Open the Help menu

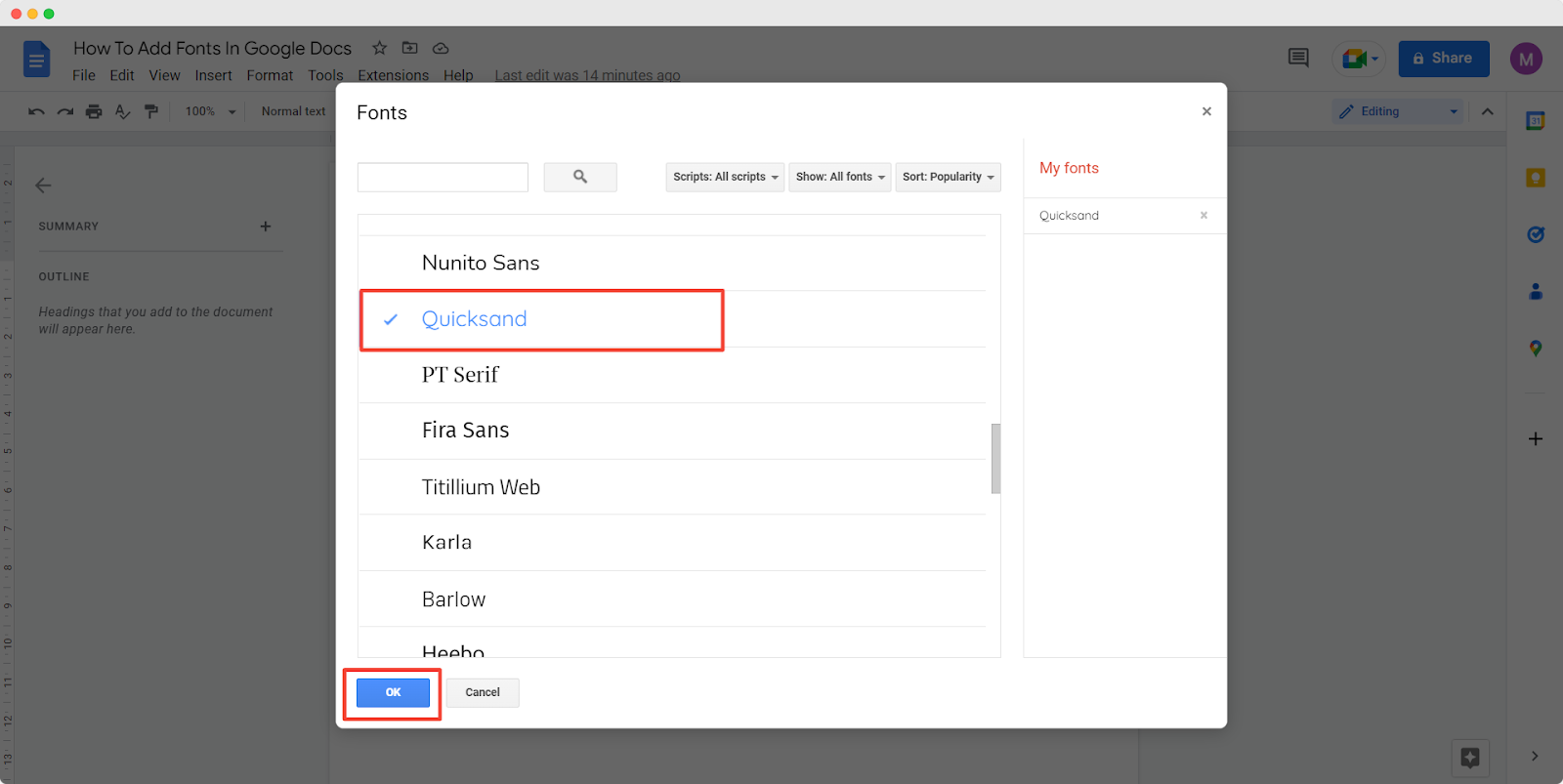click(x=458, y=75)
